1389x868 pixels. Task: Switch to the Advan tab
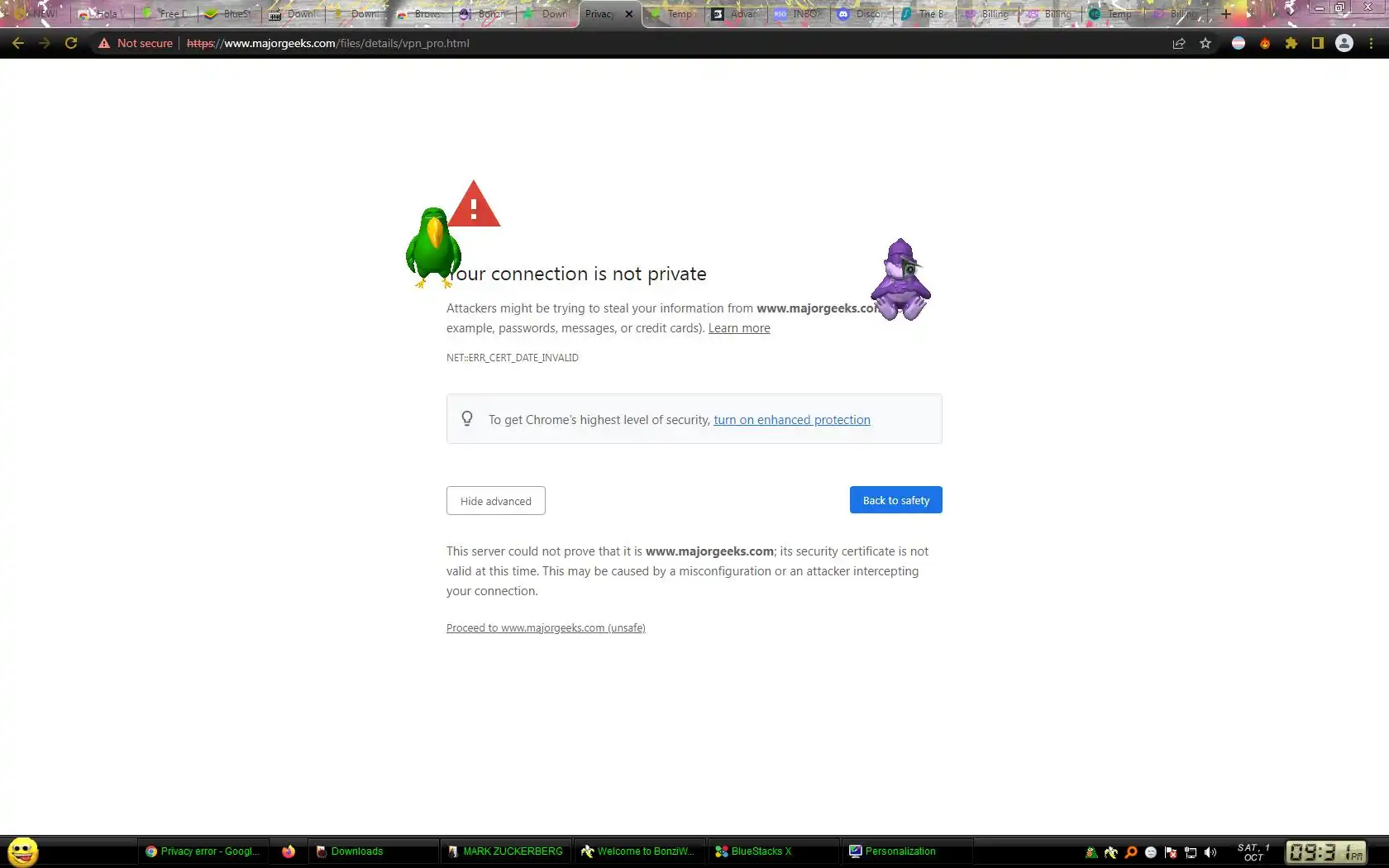click(x=736, y=14)
